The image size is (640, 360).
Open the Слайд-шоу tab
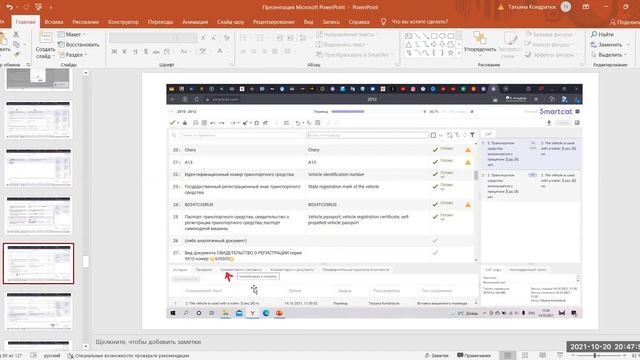230,22
